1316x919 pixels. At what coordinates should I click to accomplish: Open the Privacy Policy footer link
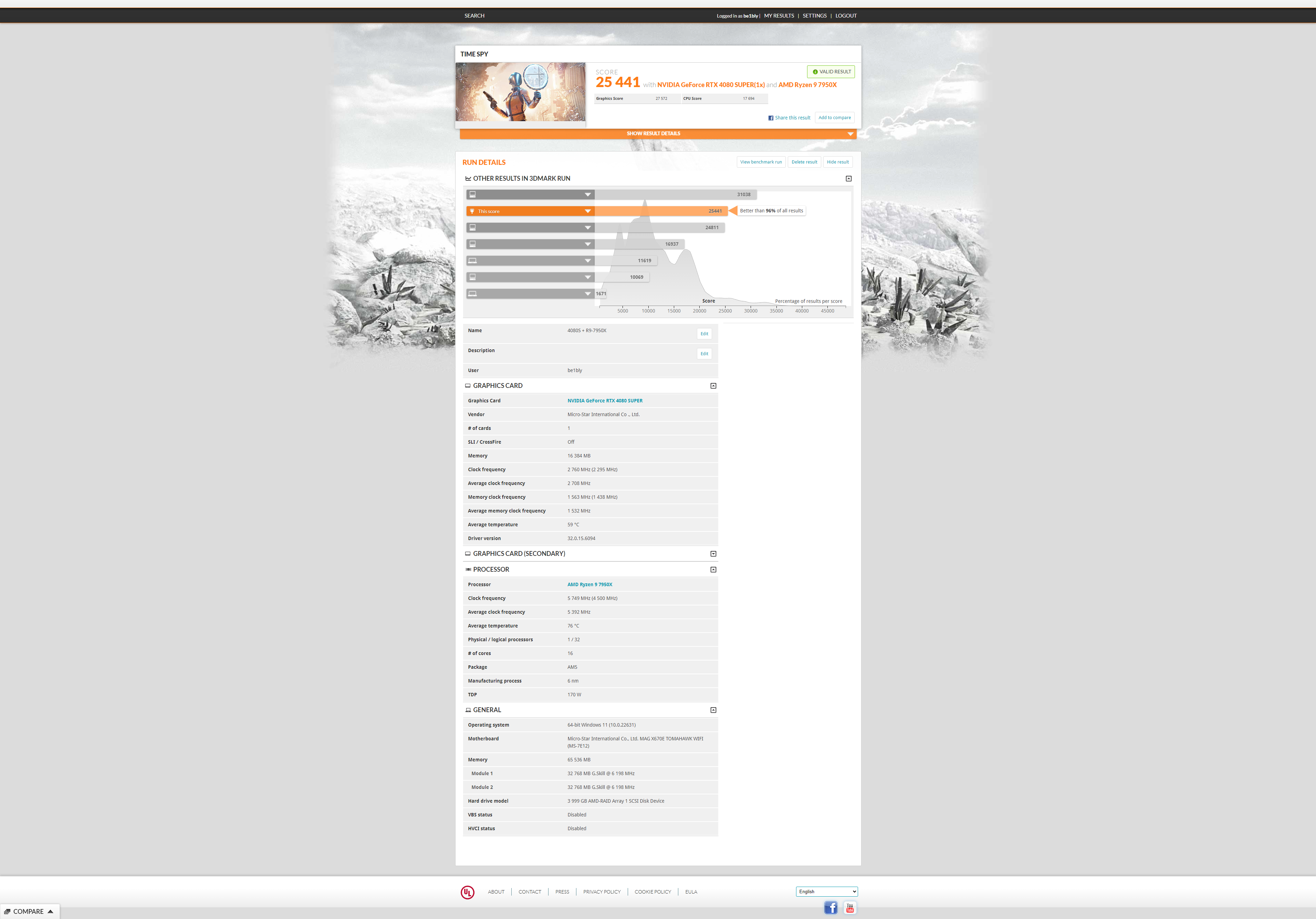click(602, 892)
